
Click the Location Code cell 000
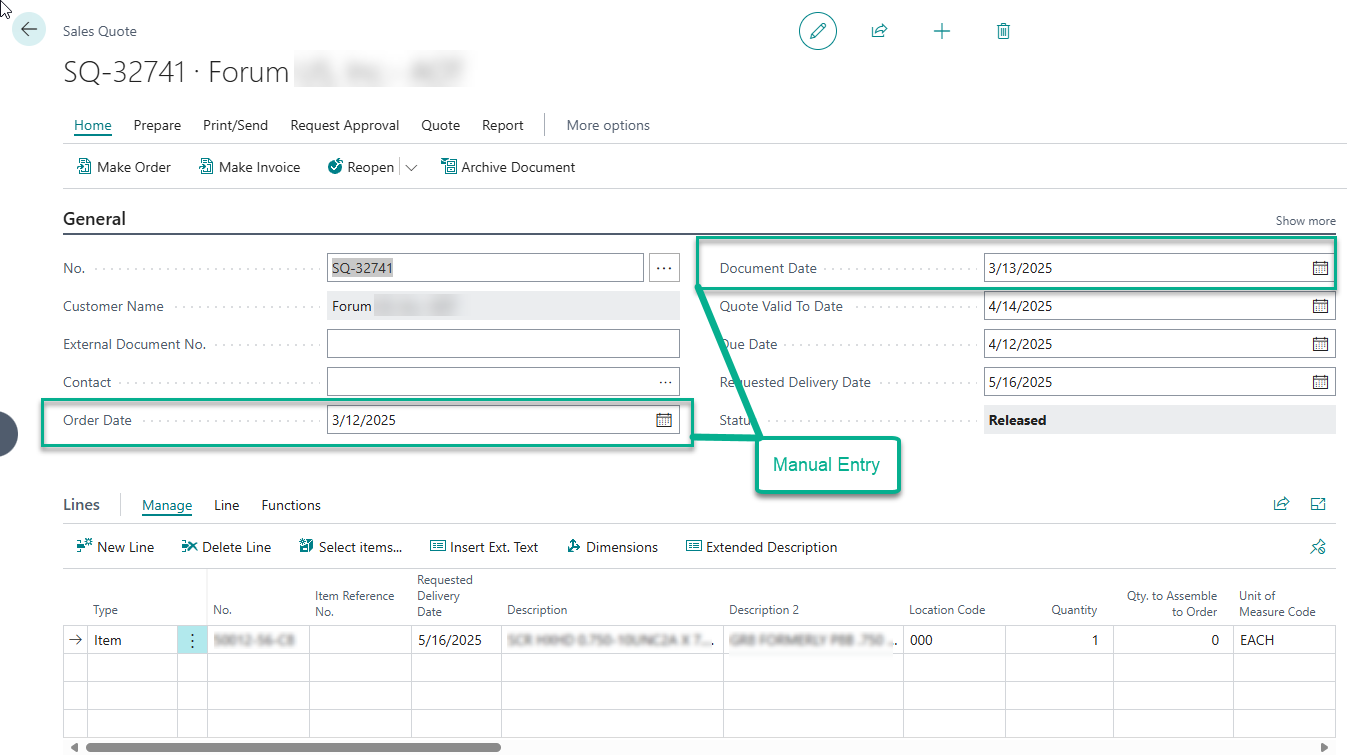(954, 640)
